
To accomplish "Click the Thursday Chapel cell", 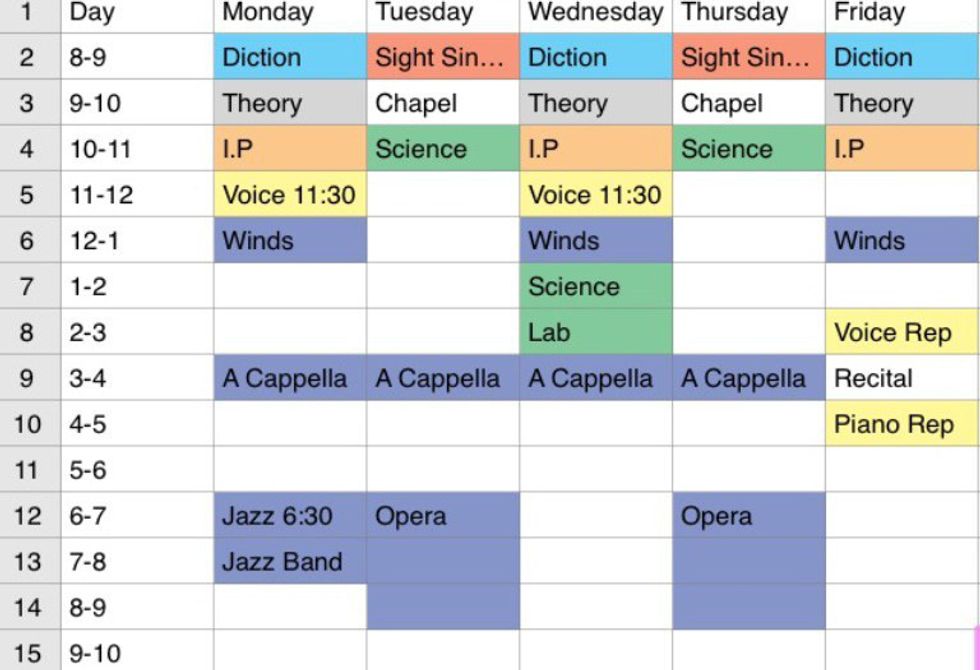I will point(749,103).
